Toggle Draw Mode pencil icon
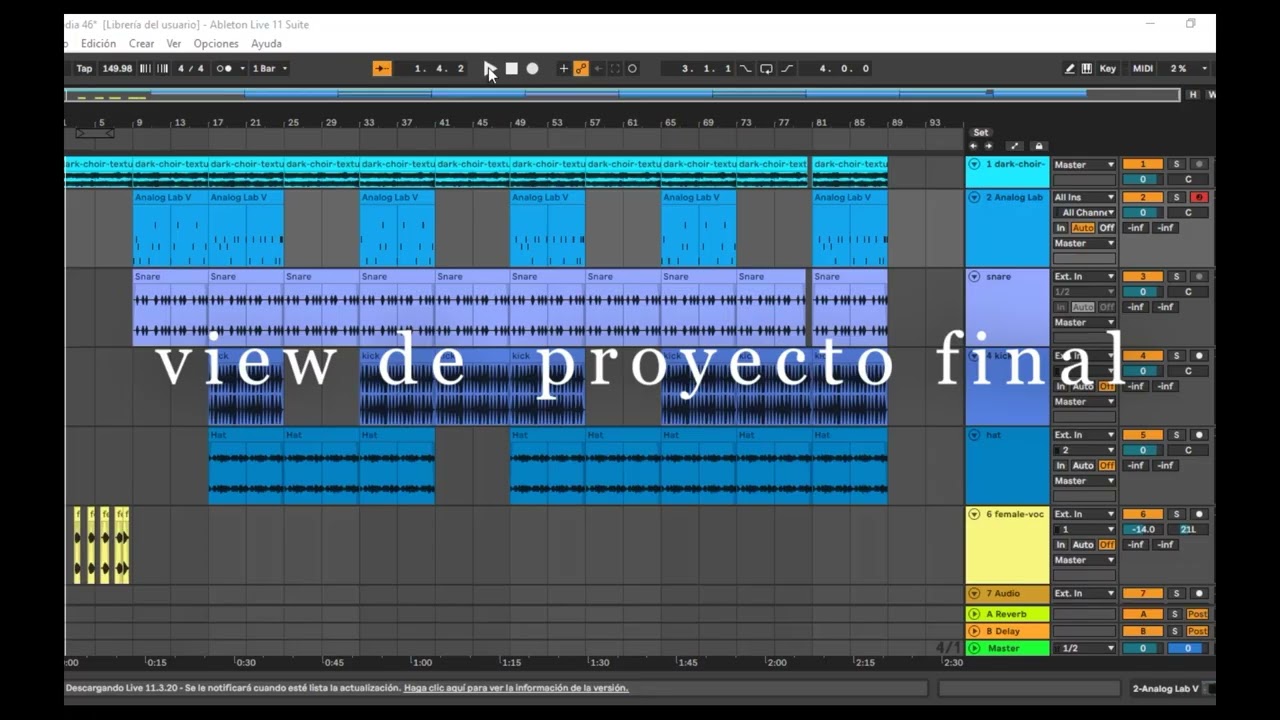This screenshot has width=1280, height=720. [x=1069, y=68]
